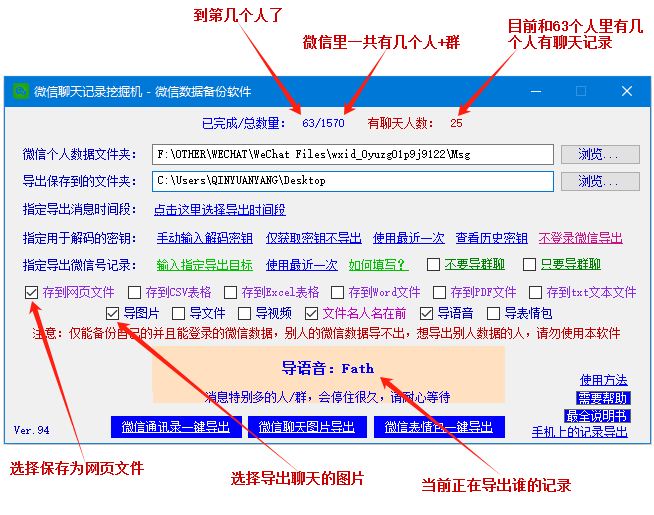
Task: Open 最全说明书 button
Action: [597, 415]
